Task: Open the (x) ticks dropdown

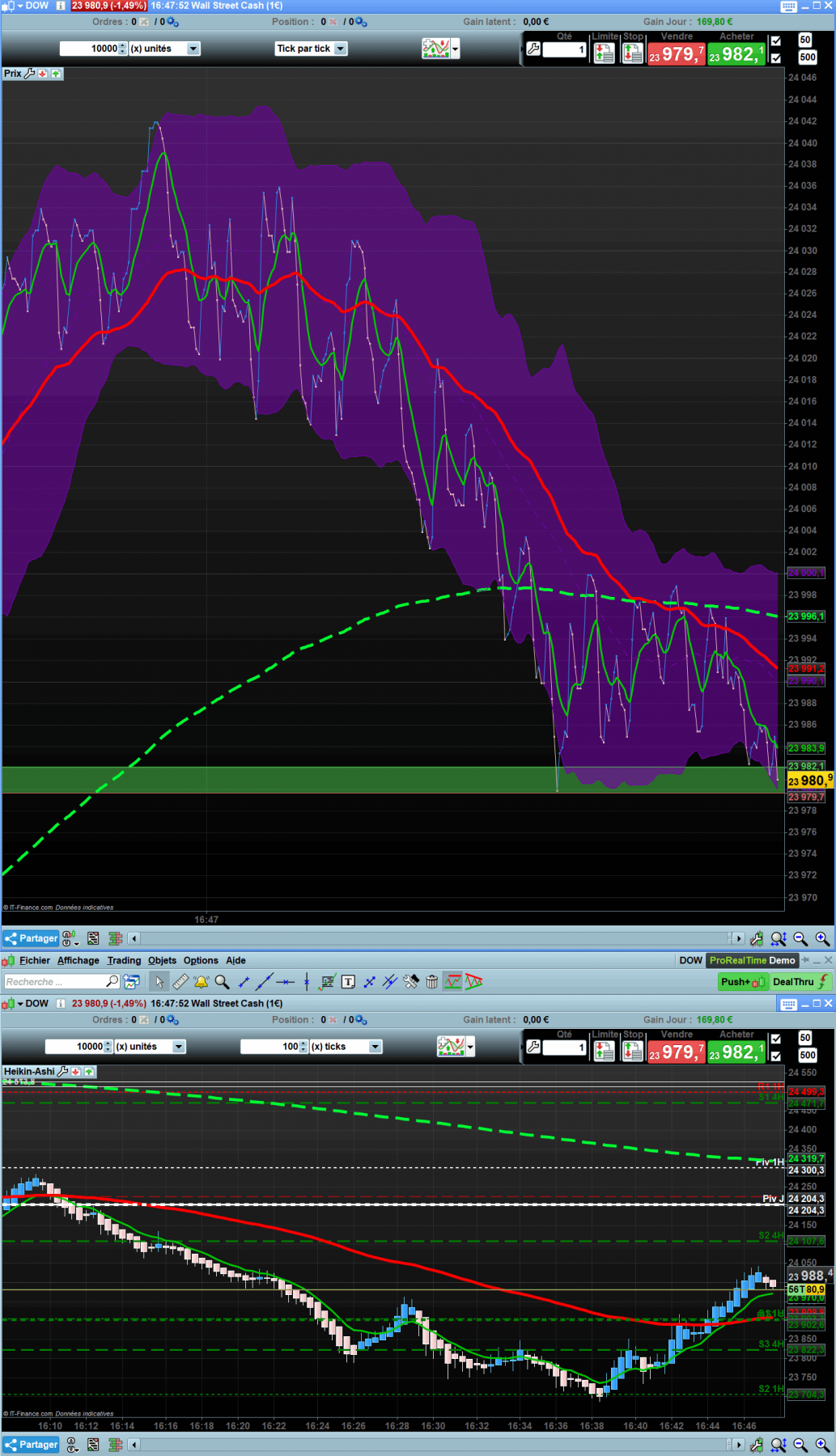Action: coord(346,1047)
